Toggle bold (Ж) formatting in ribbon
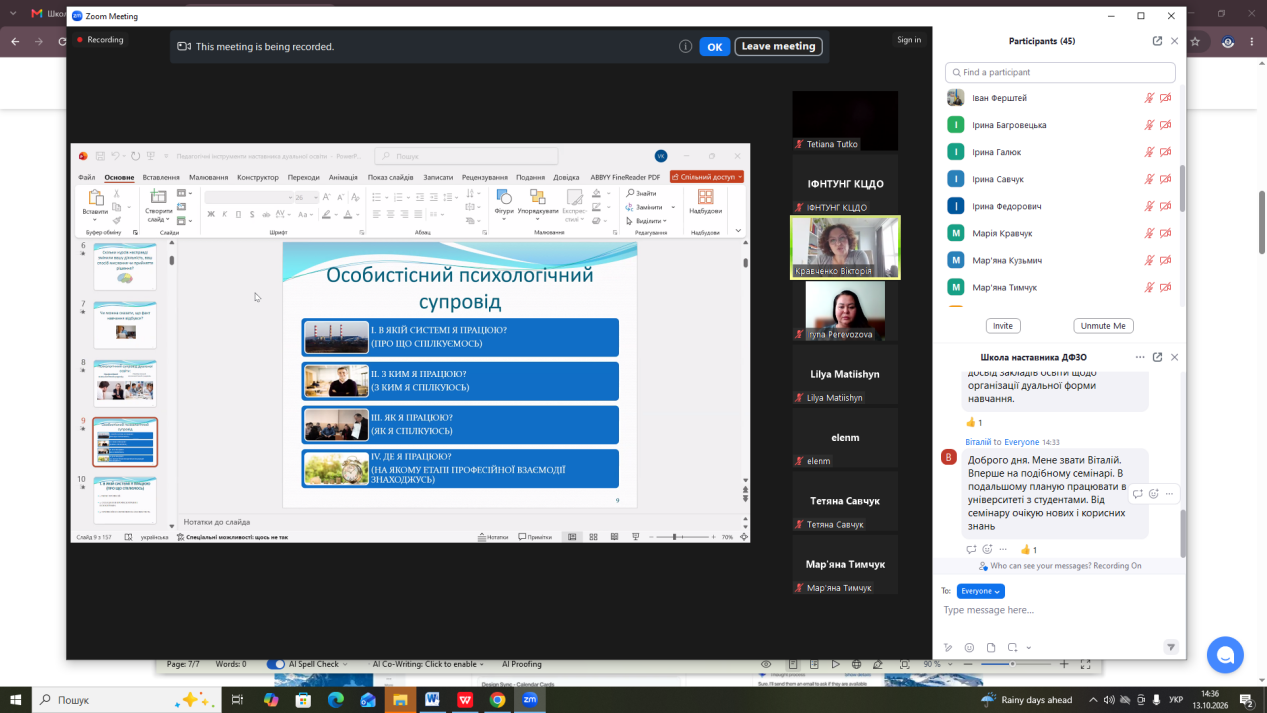The width and height of the screenshot is (1267, 713). tap(211, 214)
